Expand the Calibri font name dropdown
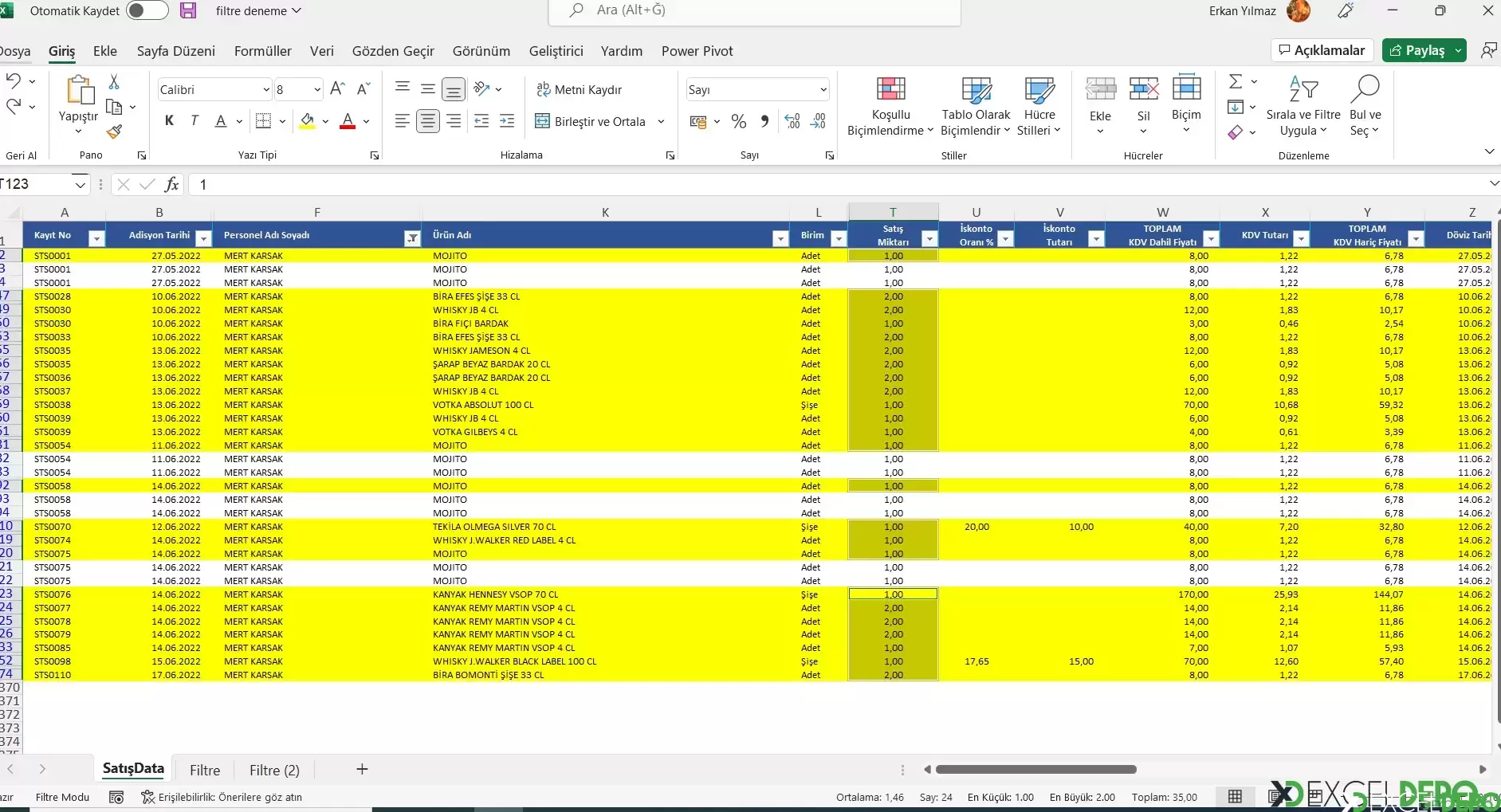 (266, 90)
